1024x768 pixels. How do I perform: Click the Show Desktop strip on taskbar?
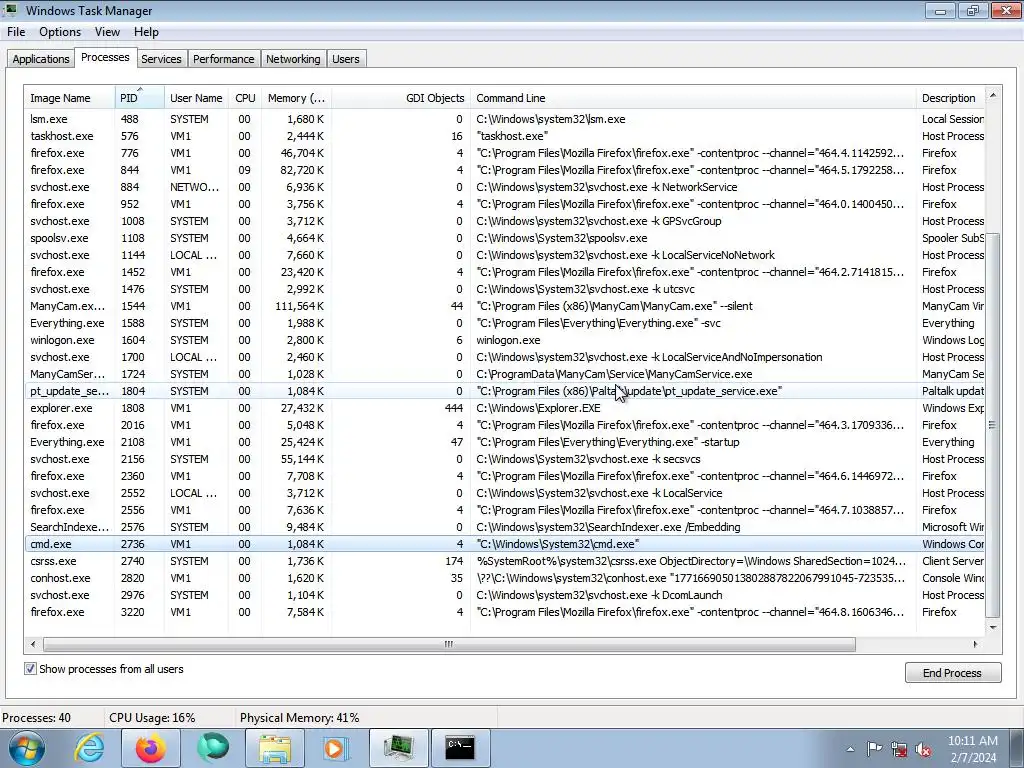1017,748
